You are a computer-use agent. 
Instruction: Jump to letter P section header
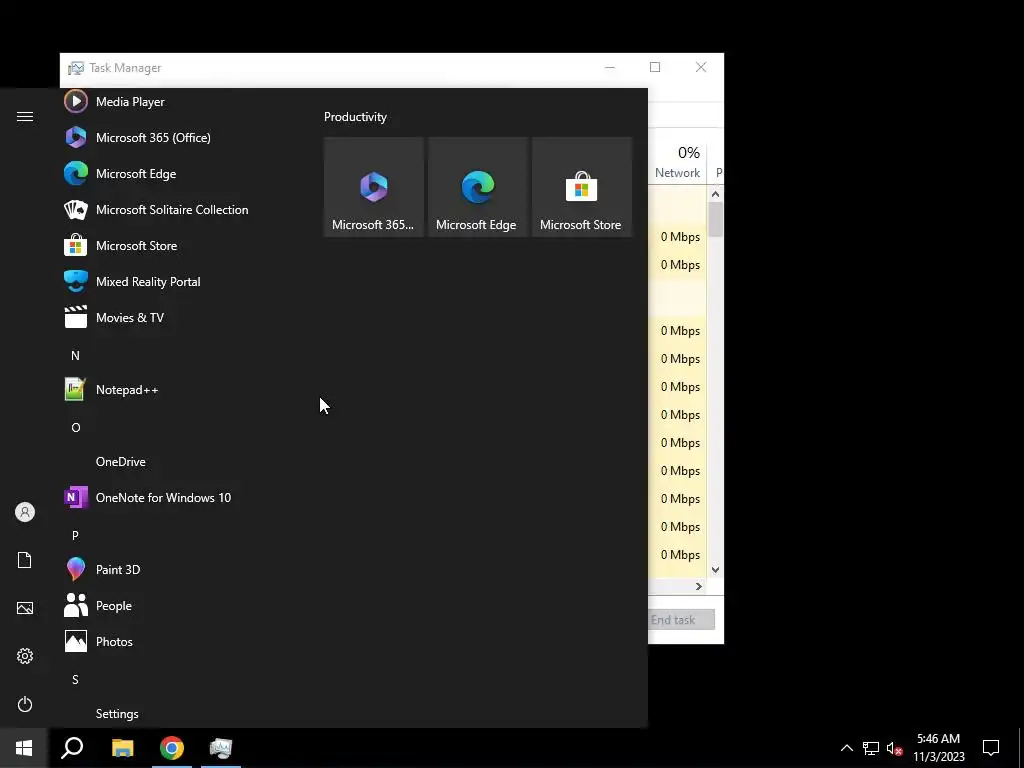pos(75,536)
